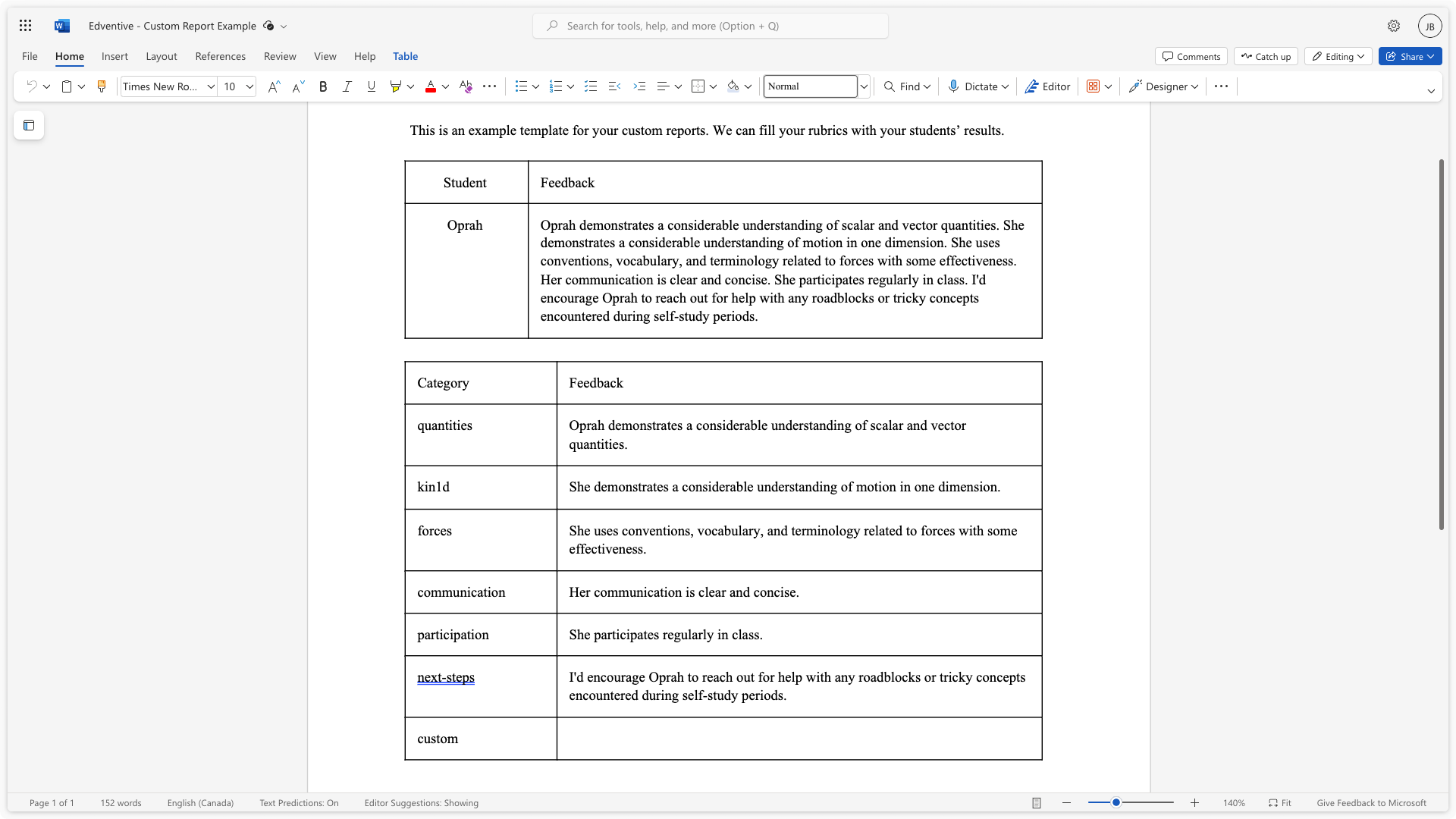Click the Share button
The width and height of the screenshot is (1456, 819).
(1410, 56)
